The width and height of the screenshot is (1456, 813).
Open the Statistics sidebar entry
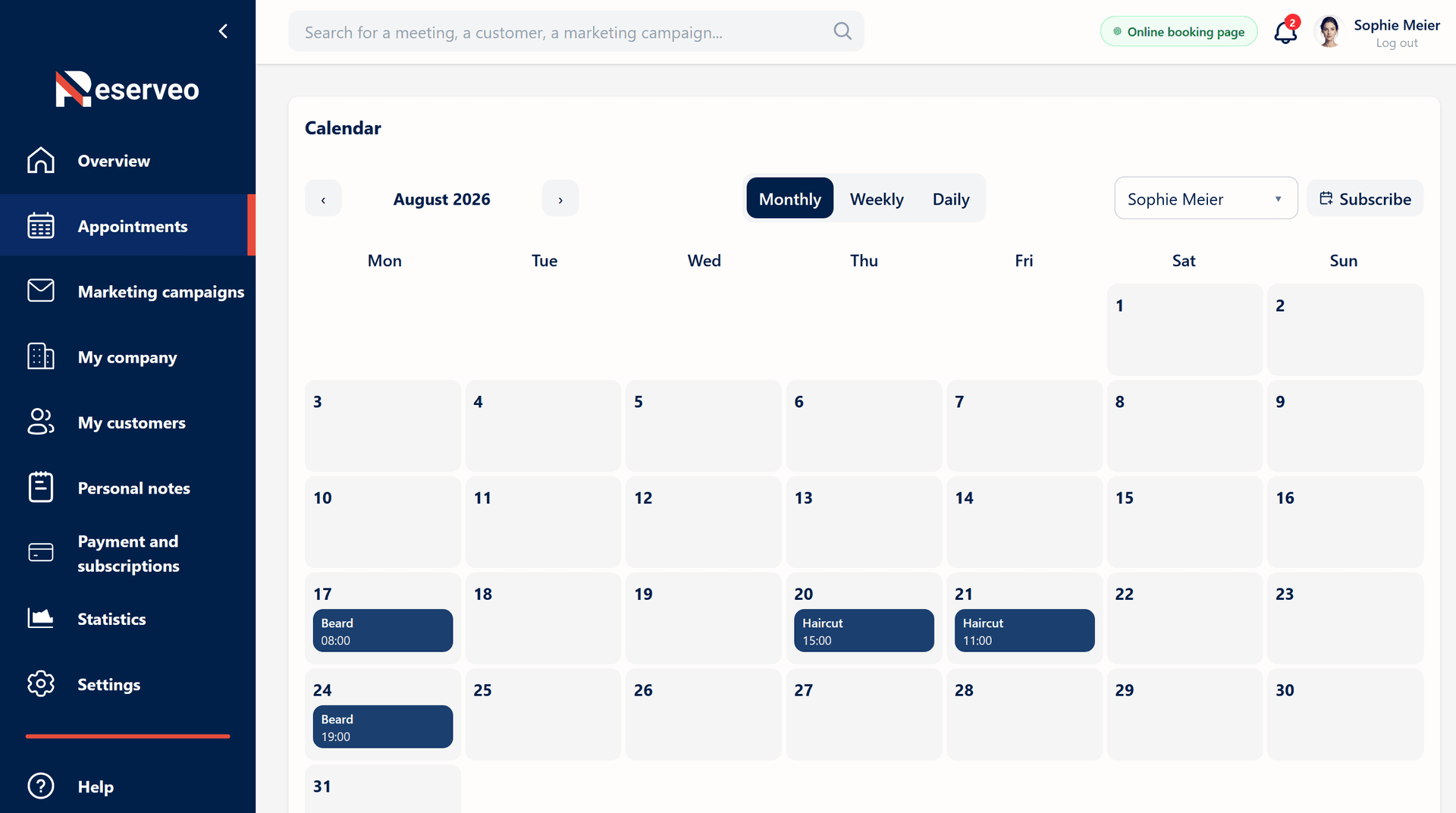click(x=127, y=619)
